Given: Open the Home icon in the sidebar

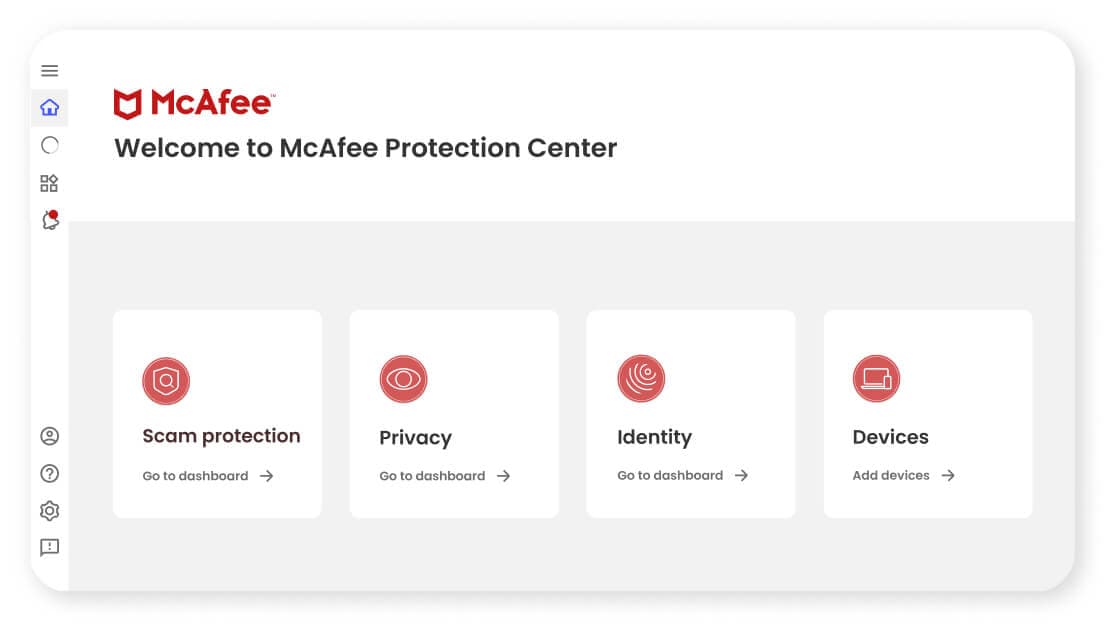Looking at the screenshot, I should [x=49, y=107].
